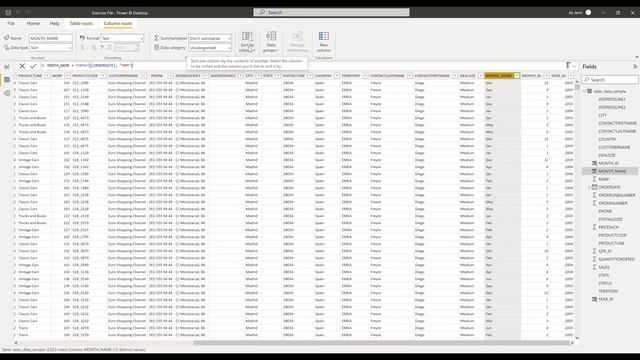This screenshot has height=360, width=640.
Task: Click inside the DAX formula bar
Action: pyautogui.click(x=302, y=66)
